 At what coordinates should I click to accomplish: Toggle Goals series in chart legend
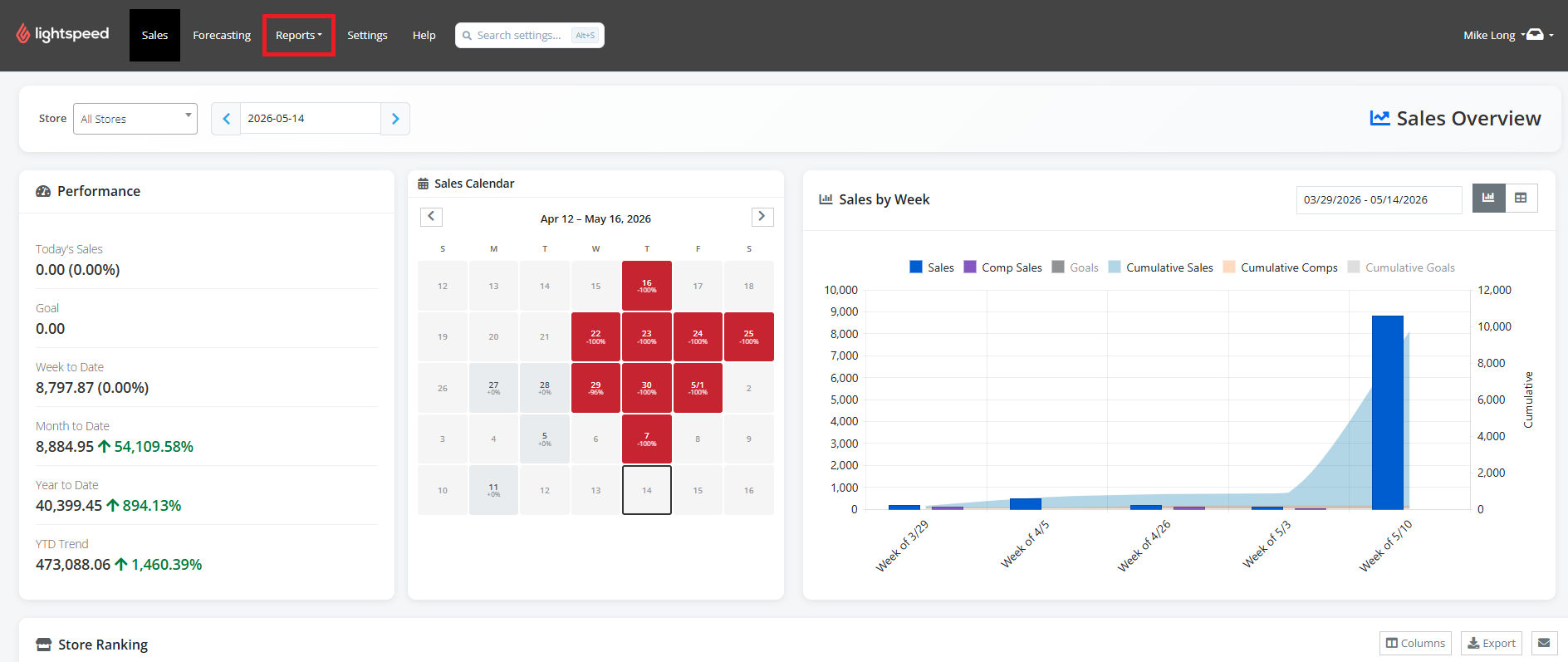1076,267
